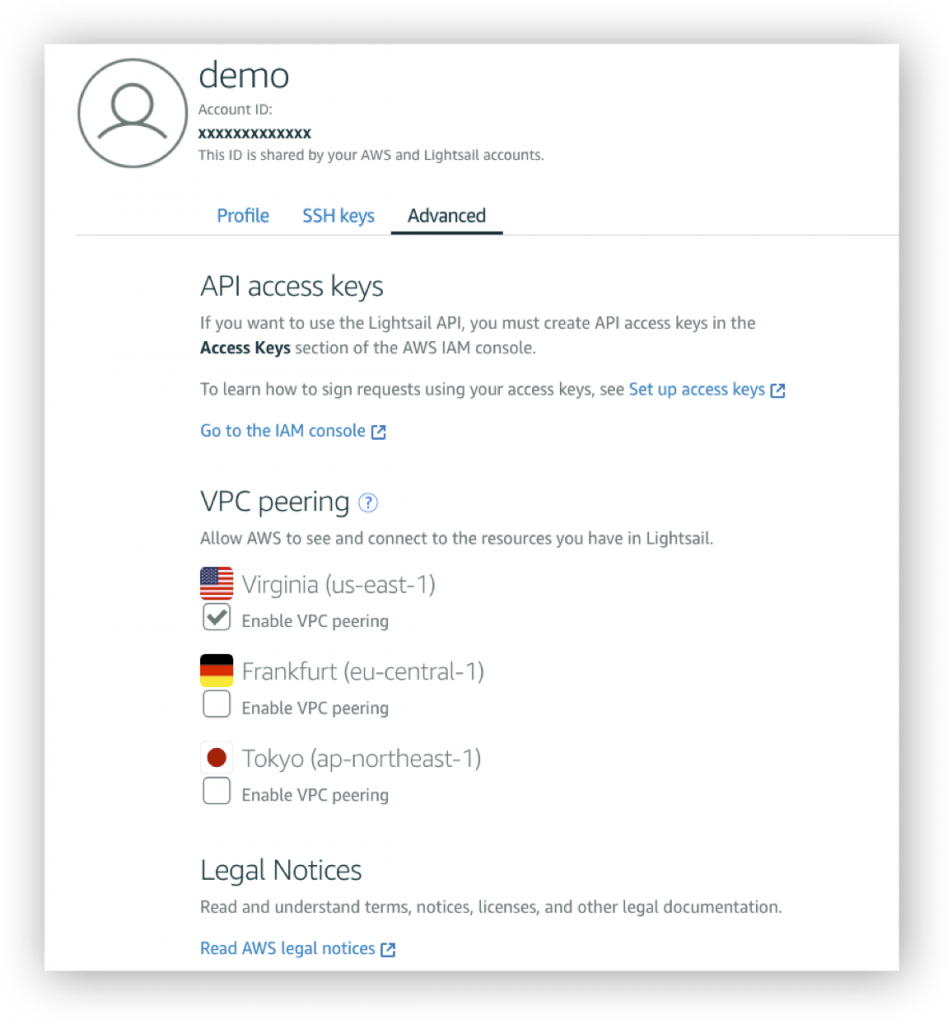Open the SSH keys tab

pos(338,216)
